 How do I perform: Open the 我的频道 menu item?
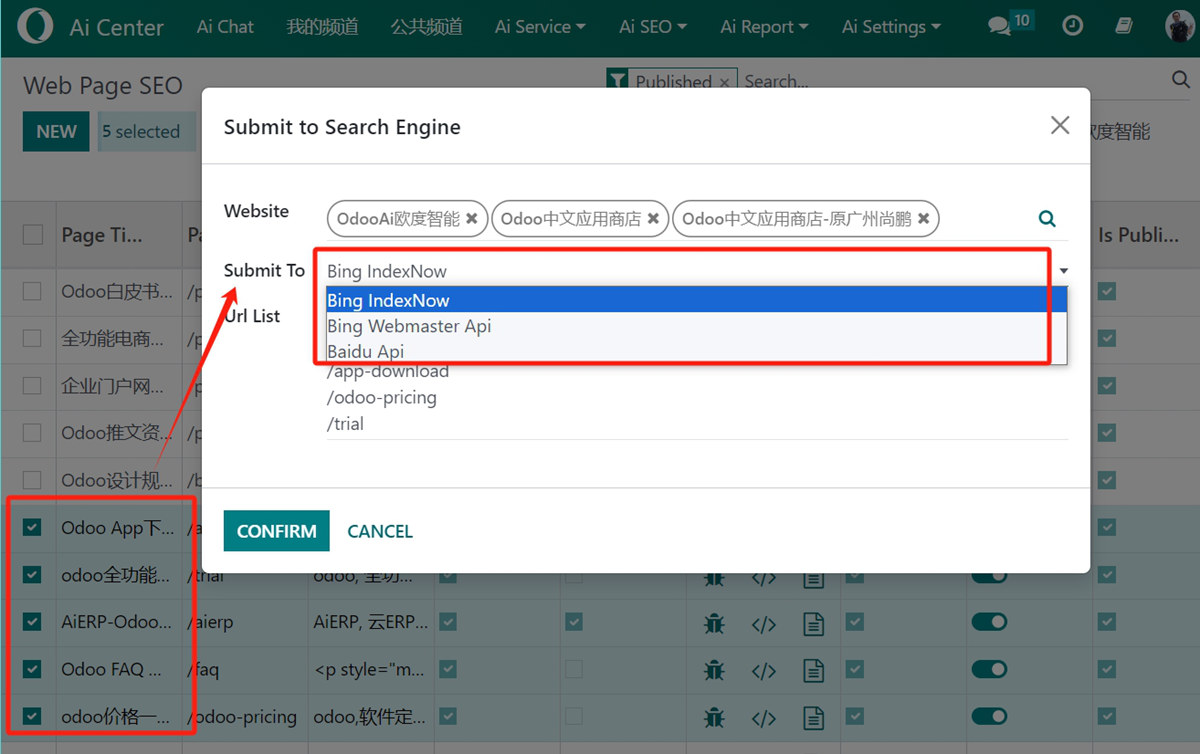[322, 27]
